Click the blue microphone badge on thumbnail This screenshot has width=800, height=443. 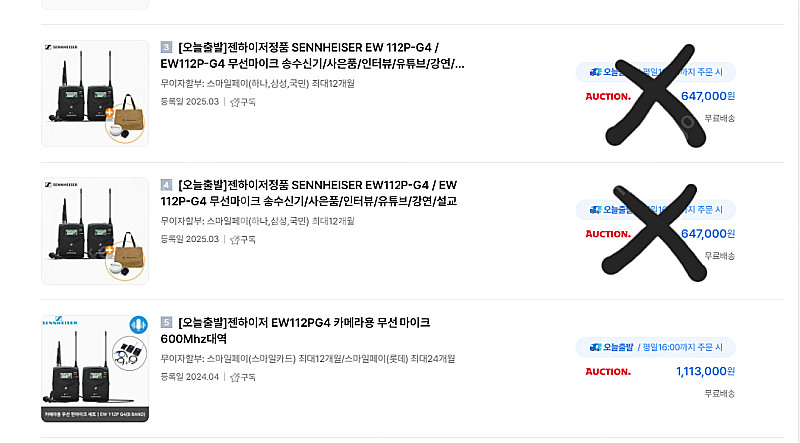138,325
